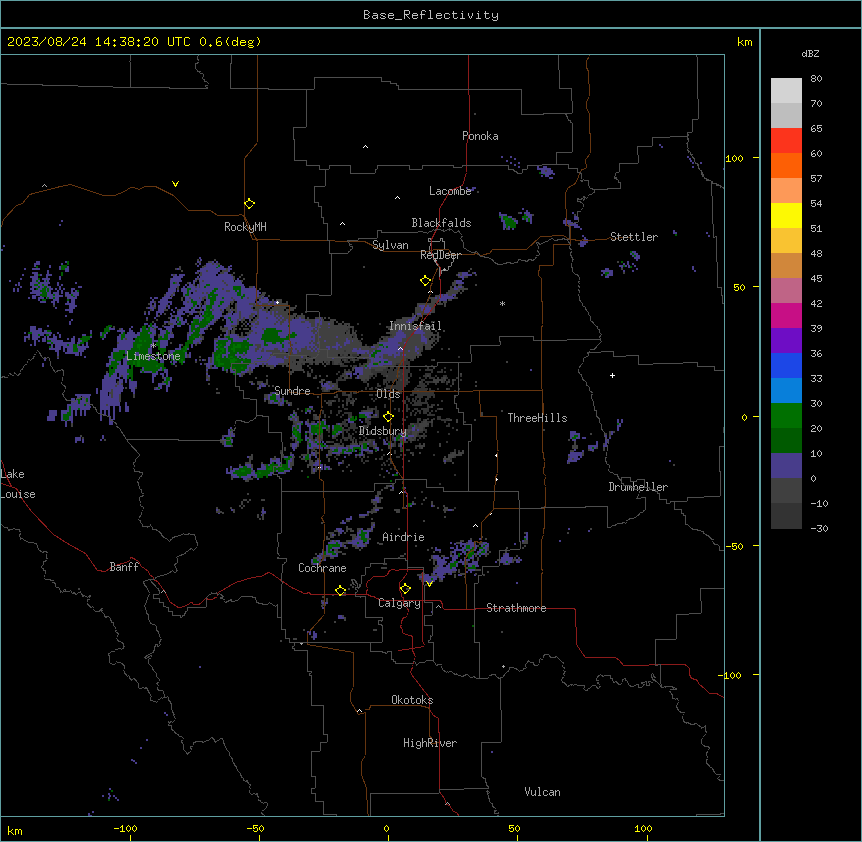Click the Banff label

click(x=124, y=567)
